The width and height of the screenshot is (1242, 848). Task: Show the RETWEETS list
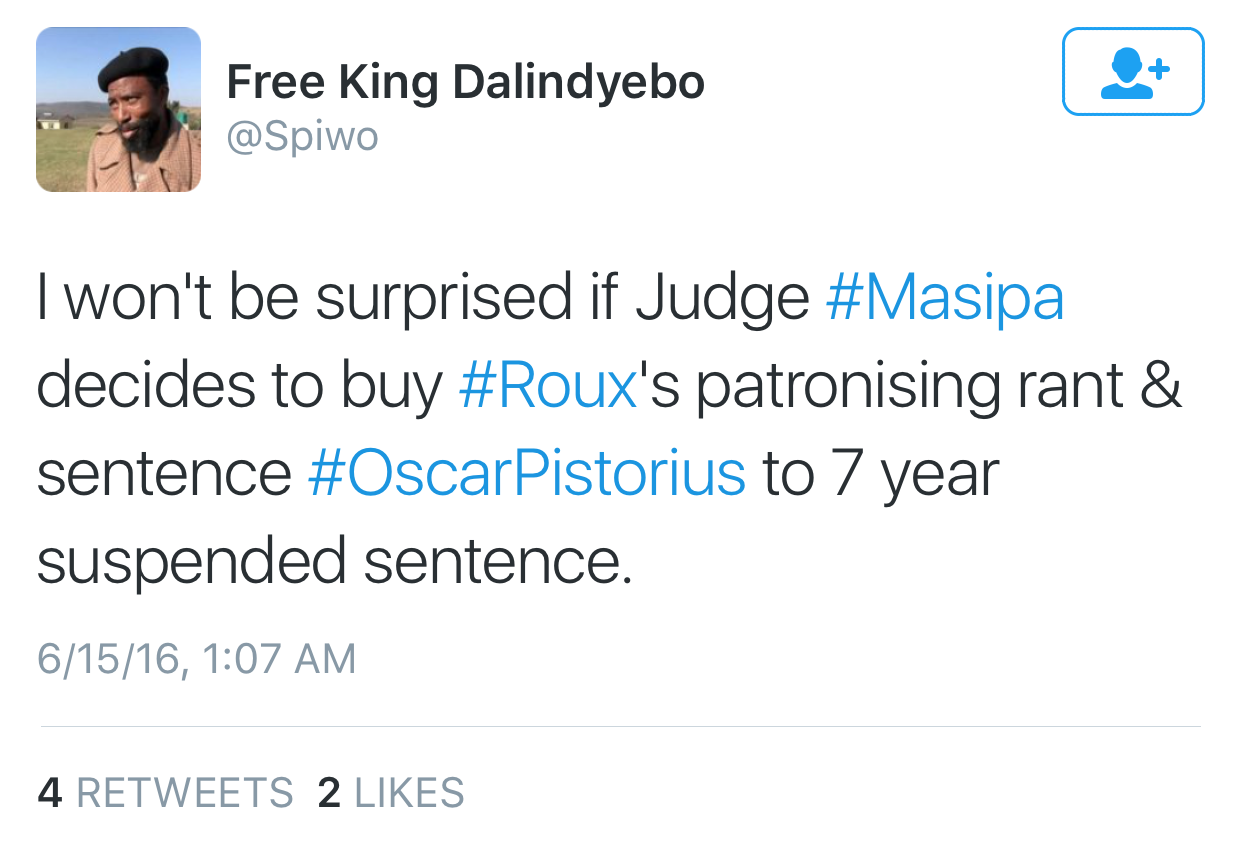(184, 793)
